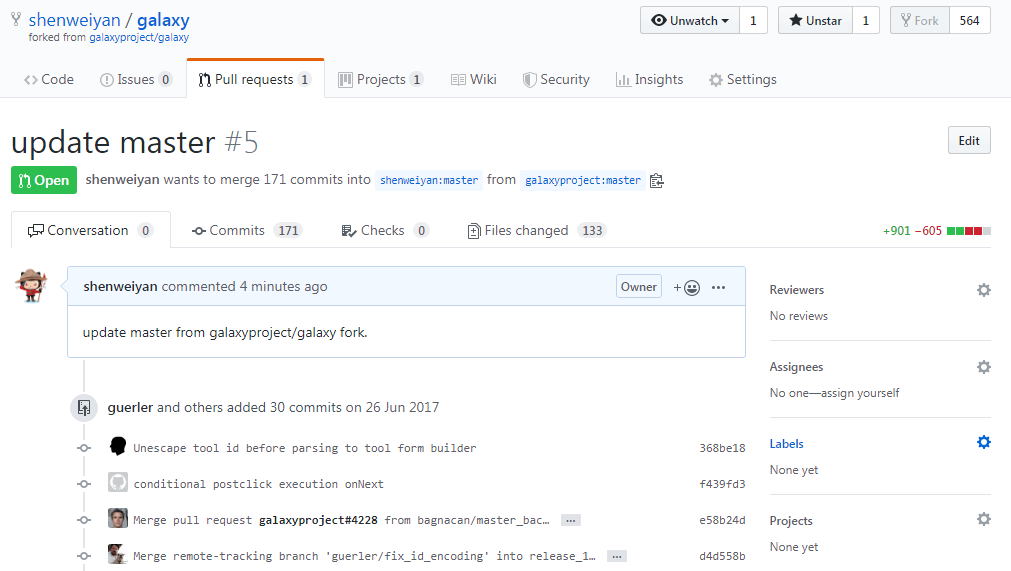Open the Issues tab
This screenshot has width=1011, height=571.
(x=136, y=79)
